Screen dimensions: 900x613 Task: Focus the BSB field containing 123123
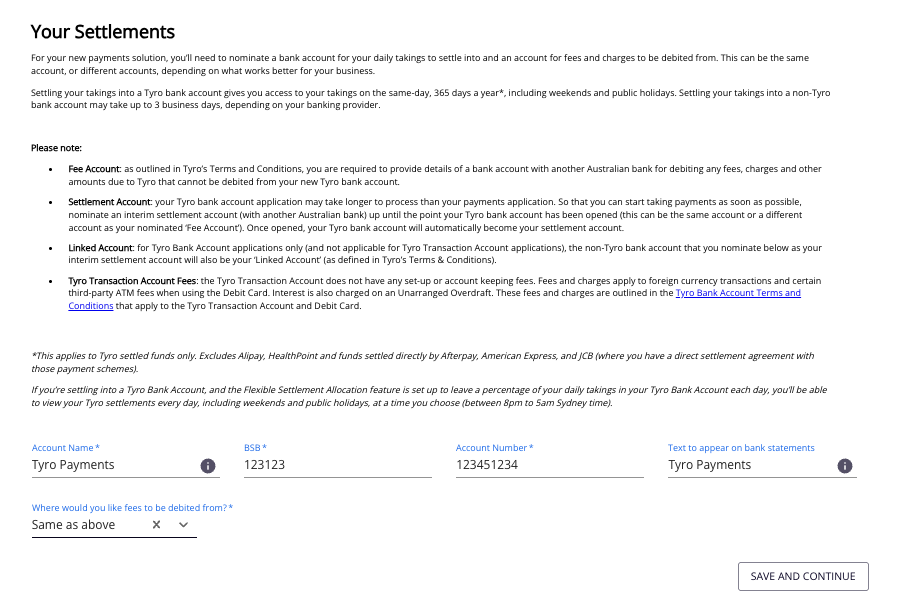point(337,465)
